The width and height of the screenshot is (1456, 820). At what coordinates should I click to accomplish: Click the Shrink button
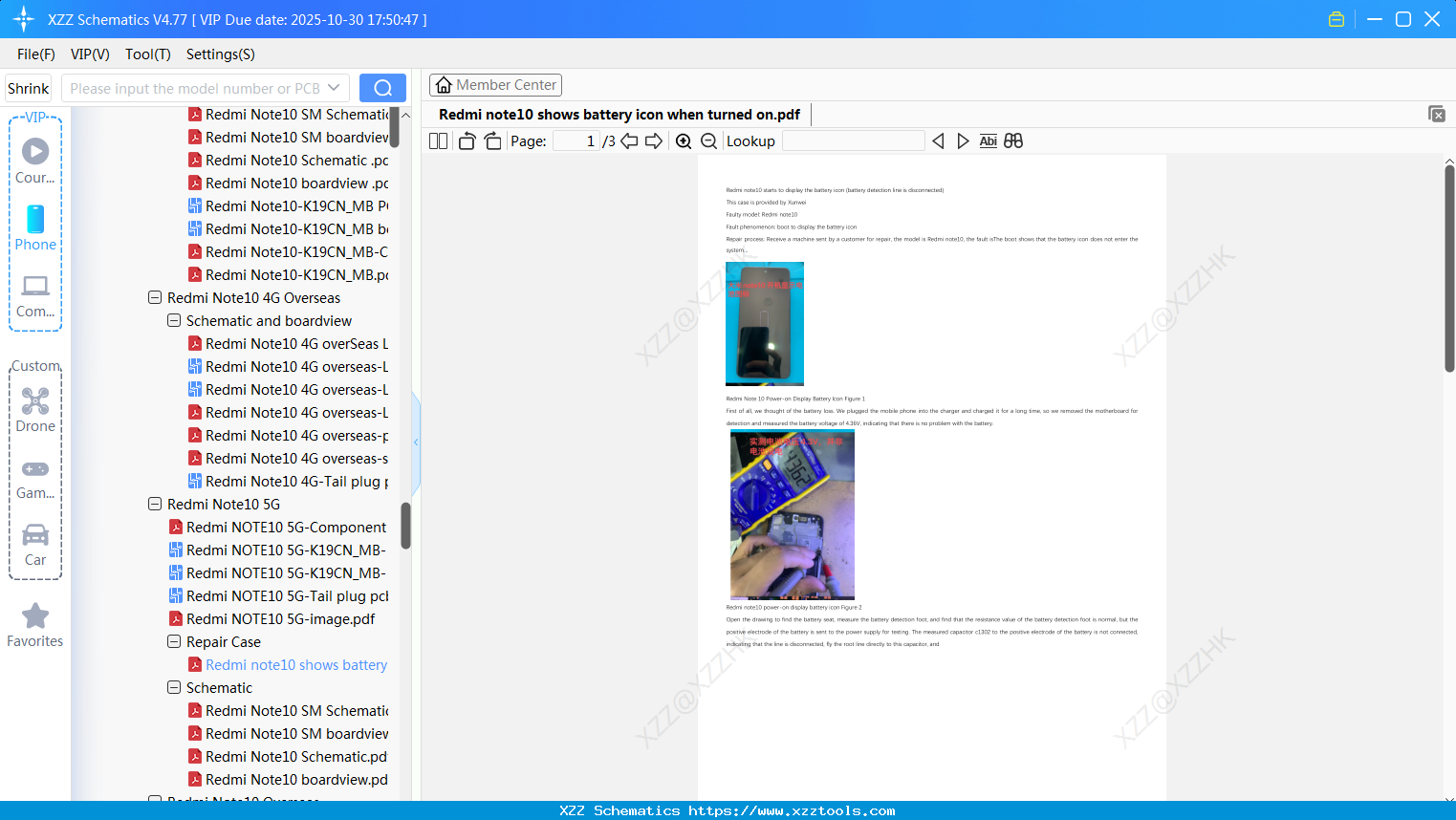pos(28,88)
